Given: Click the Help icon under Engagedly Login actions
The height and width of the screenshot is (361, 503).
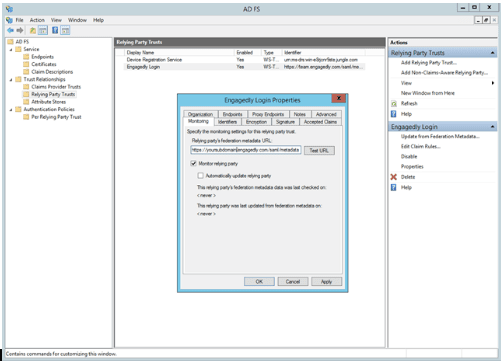Looking at the screenshot, I should coord(394,187).
